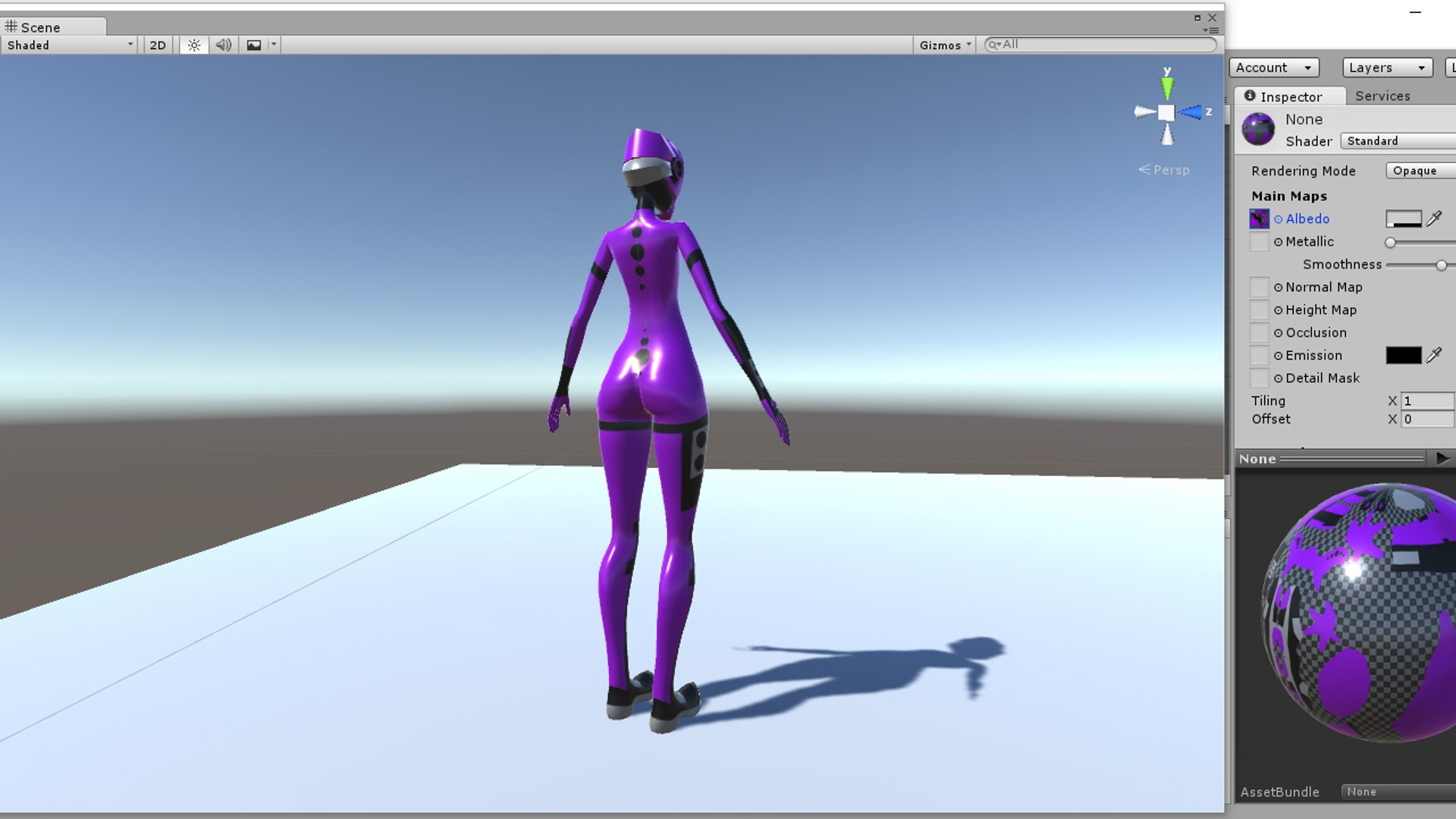Click the Normal Map picker circle
Screen dimensions: 1456x819
point(1279,287)
